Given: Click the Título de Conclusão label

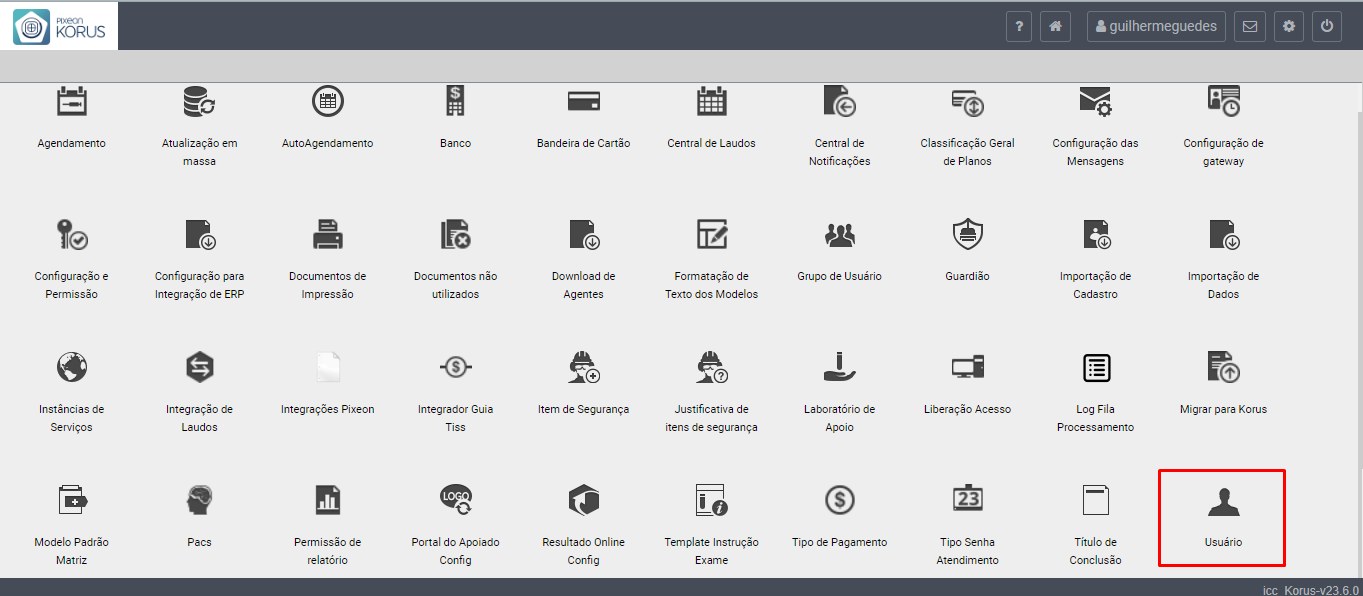Looking at the screenshot, I should coord(1095,551).
